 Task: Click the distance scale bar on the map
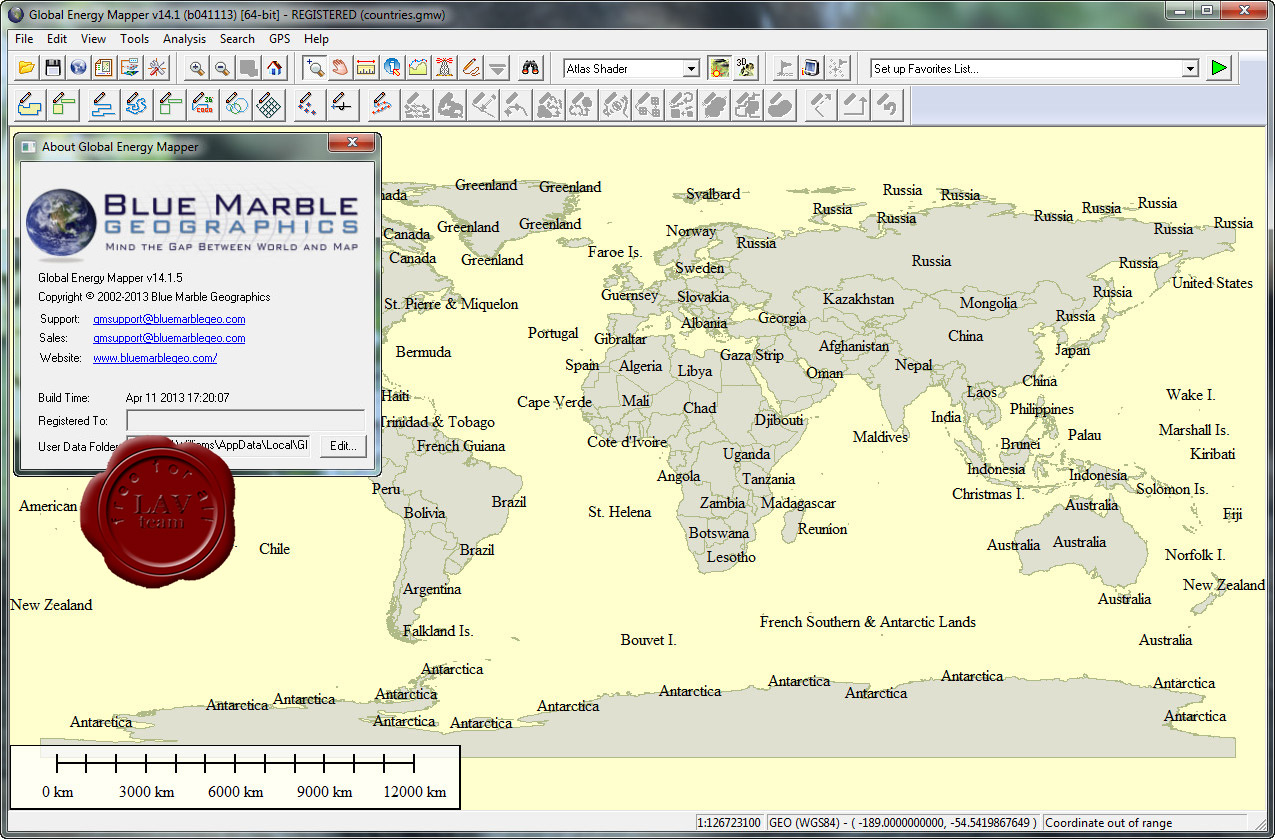[x=235, y=777]
